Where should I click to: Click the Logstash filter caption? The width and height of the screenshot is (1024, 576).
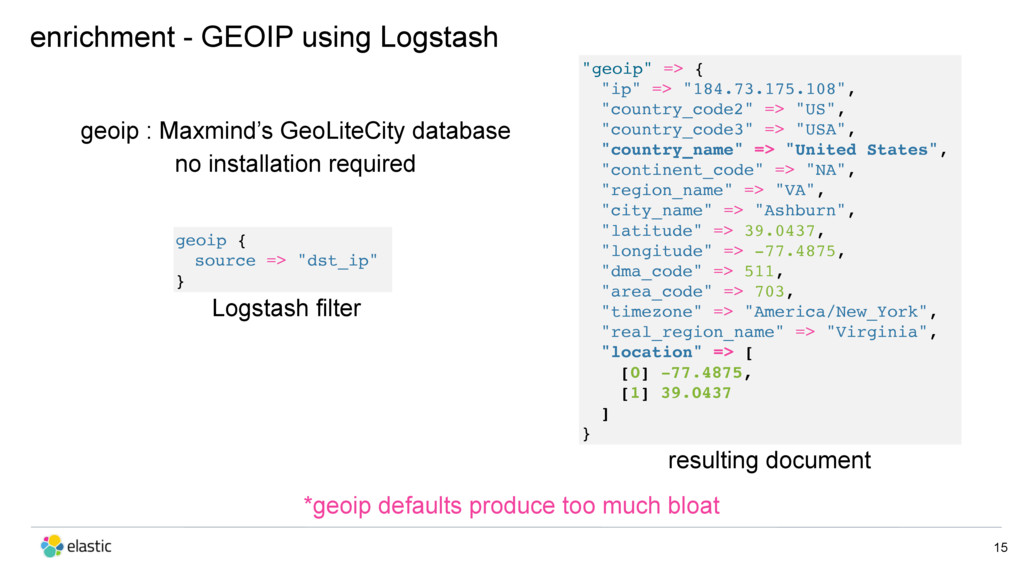pyautogui.click(x=286, y=308)
